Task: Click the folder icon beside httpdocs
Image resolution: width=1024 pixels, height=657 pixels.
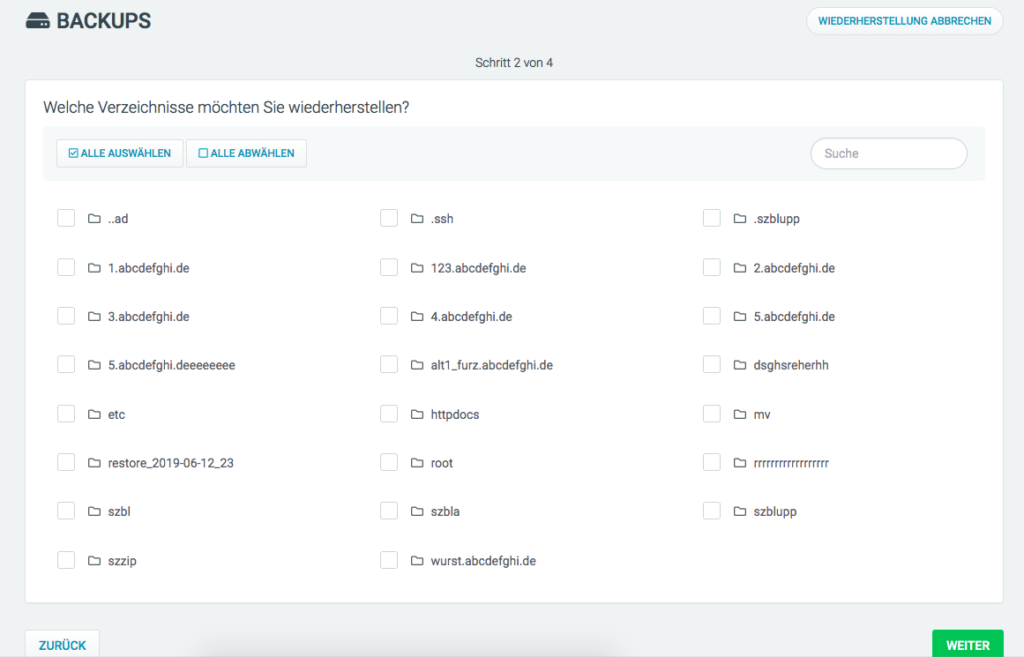Action: click(x=417, y=414)
